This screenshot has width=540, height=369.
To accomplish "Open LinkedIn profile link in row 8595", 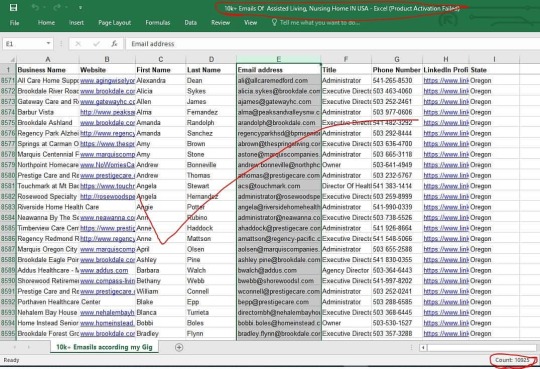I will [x=446, y=334].
